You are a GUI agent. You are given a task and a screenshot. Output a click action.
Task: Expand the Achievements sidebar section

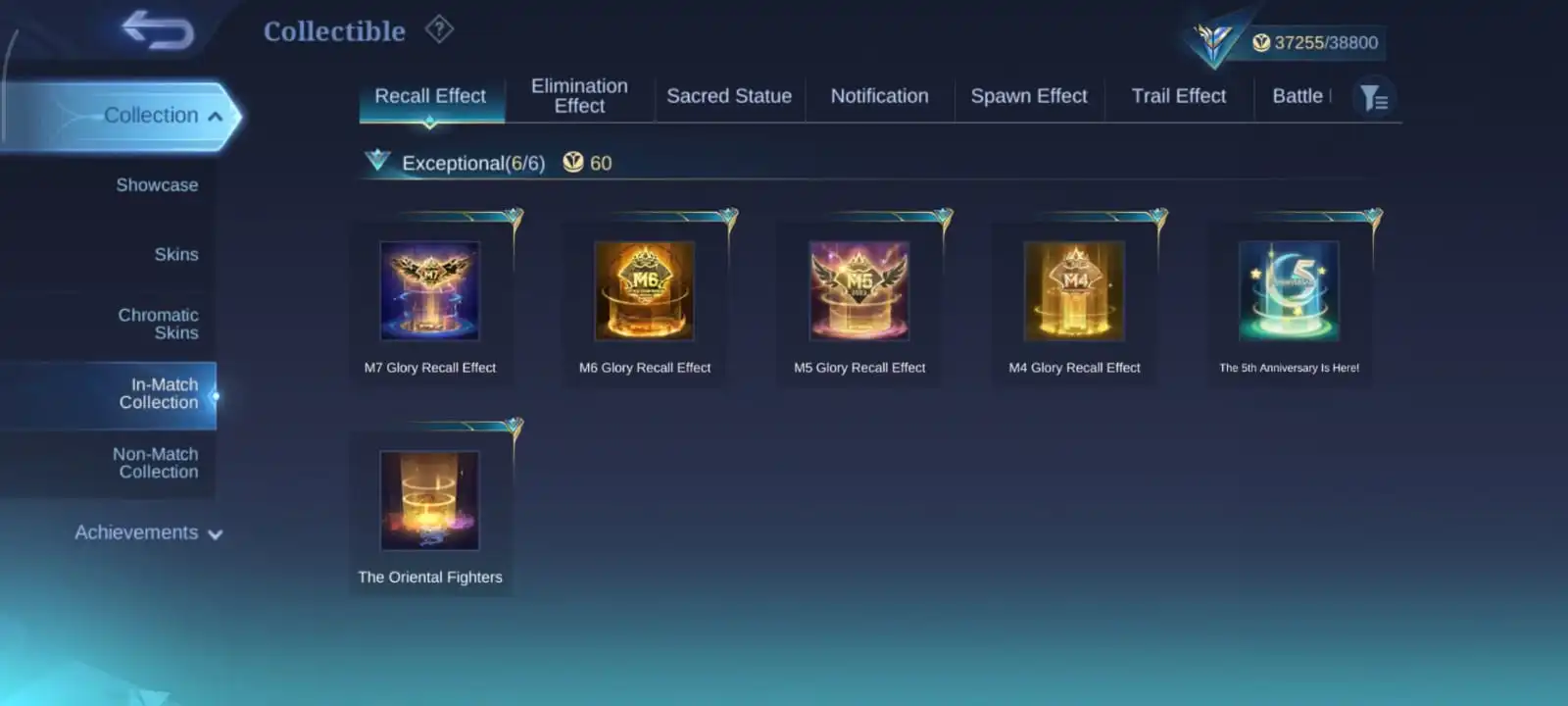pyautogui.click(x=149, y=532)
